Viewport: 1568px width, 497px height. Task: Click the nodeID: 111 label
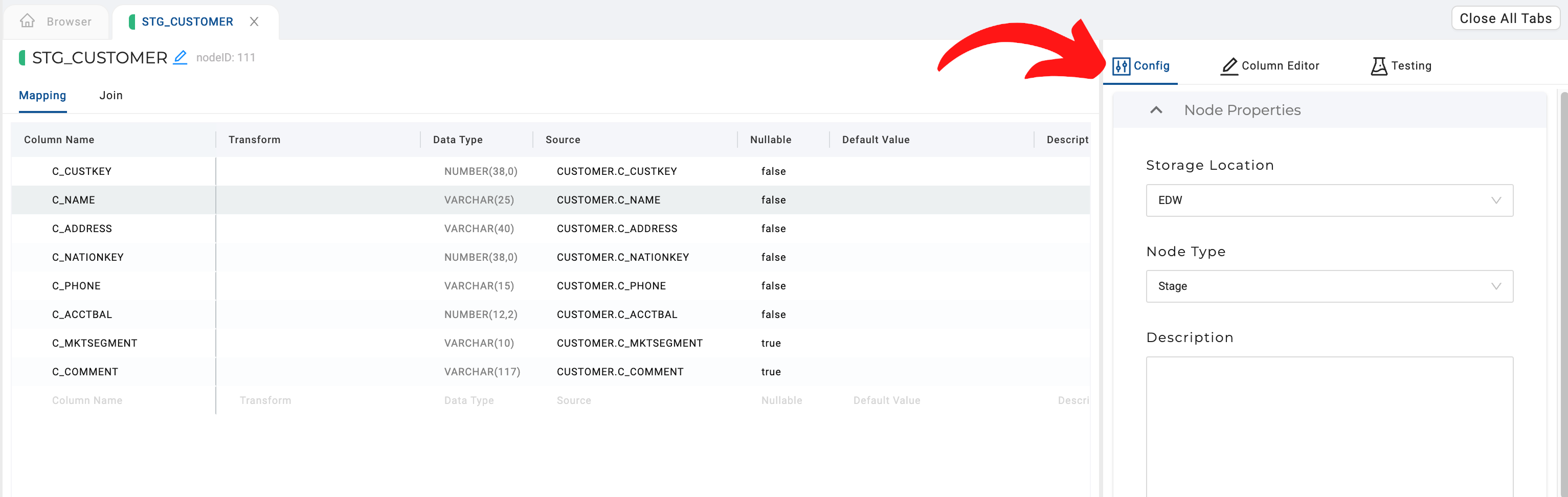point(226,58)
